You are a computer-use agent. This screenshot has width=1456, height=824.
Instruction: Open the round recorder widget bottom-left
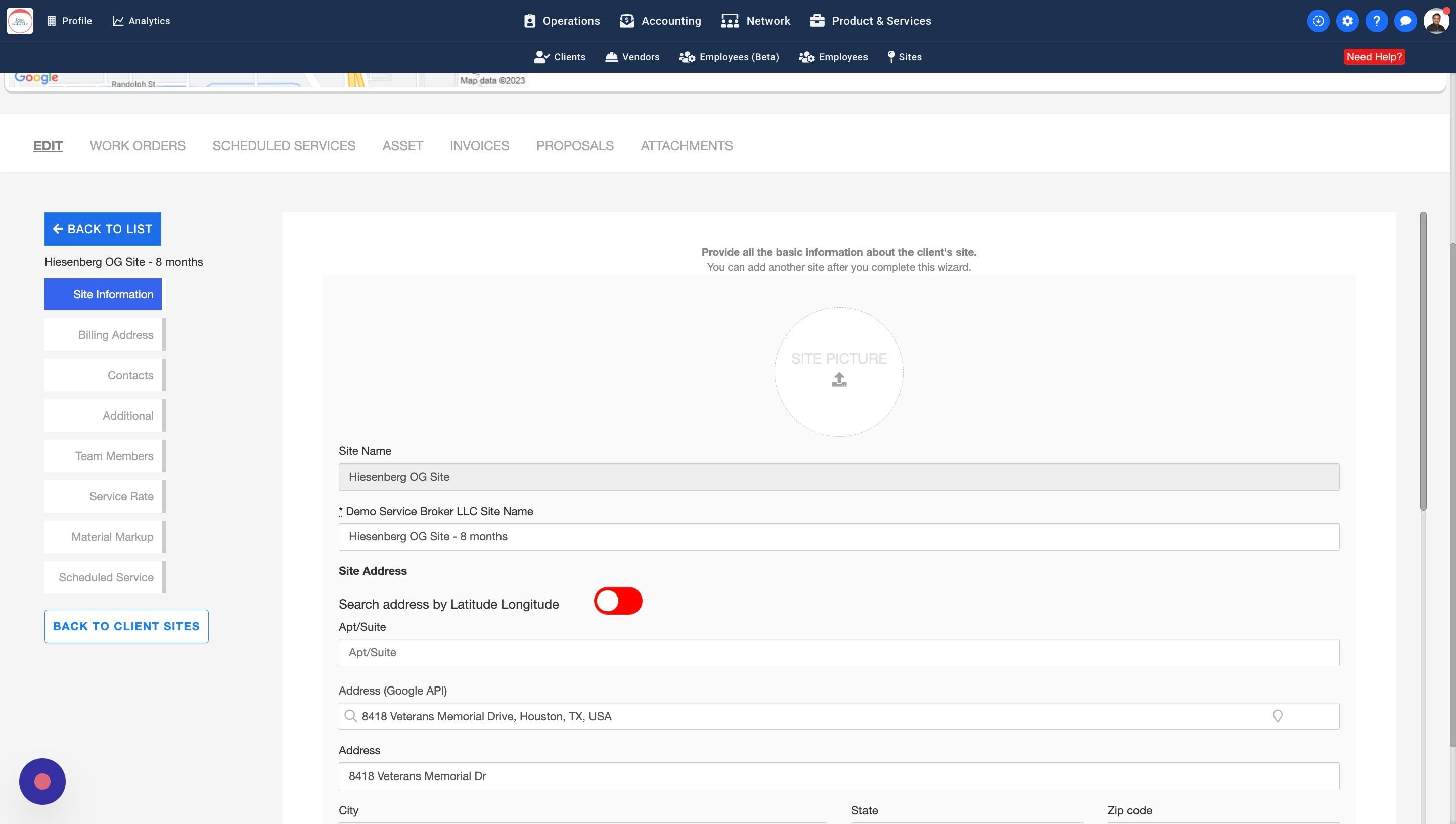[42, 781]
